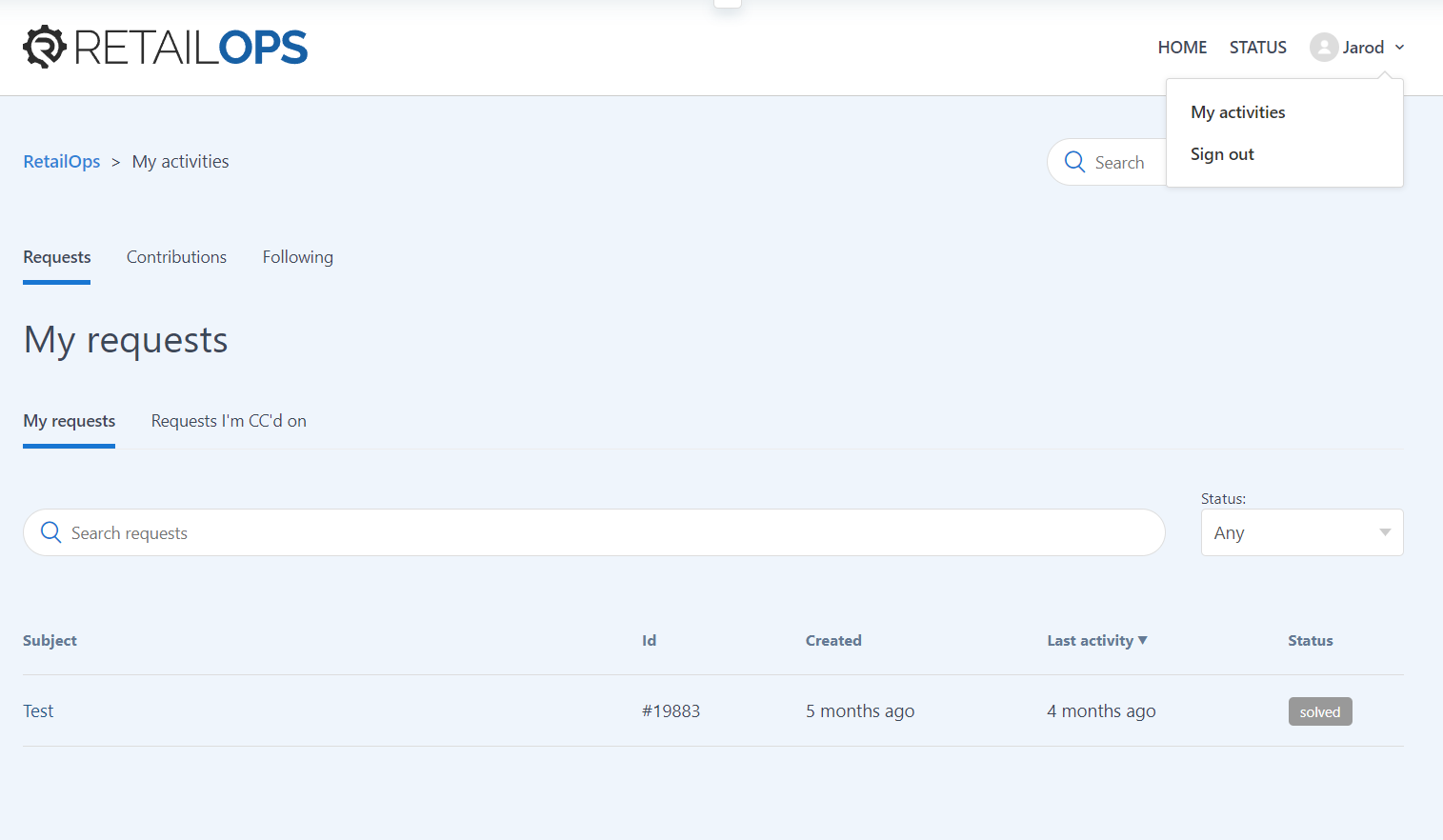The width and height of the screenshot is (1443, 840).
Task: Click the My requests page heading
Action: pos(126,340)
